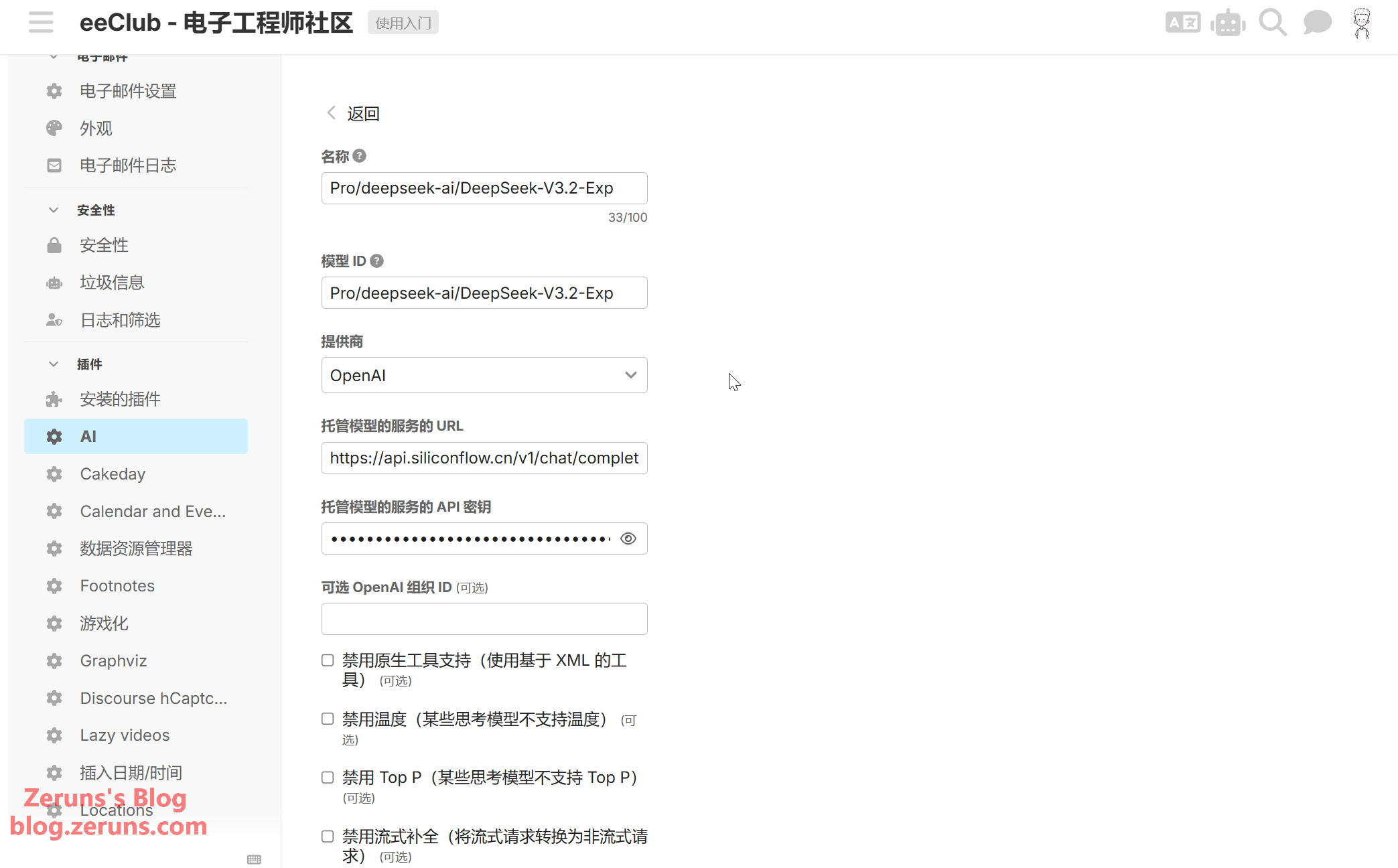This screenshot has height=868, width=1398.
Task: Open the chat bubble icon
Action: point(1316,23)
